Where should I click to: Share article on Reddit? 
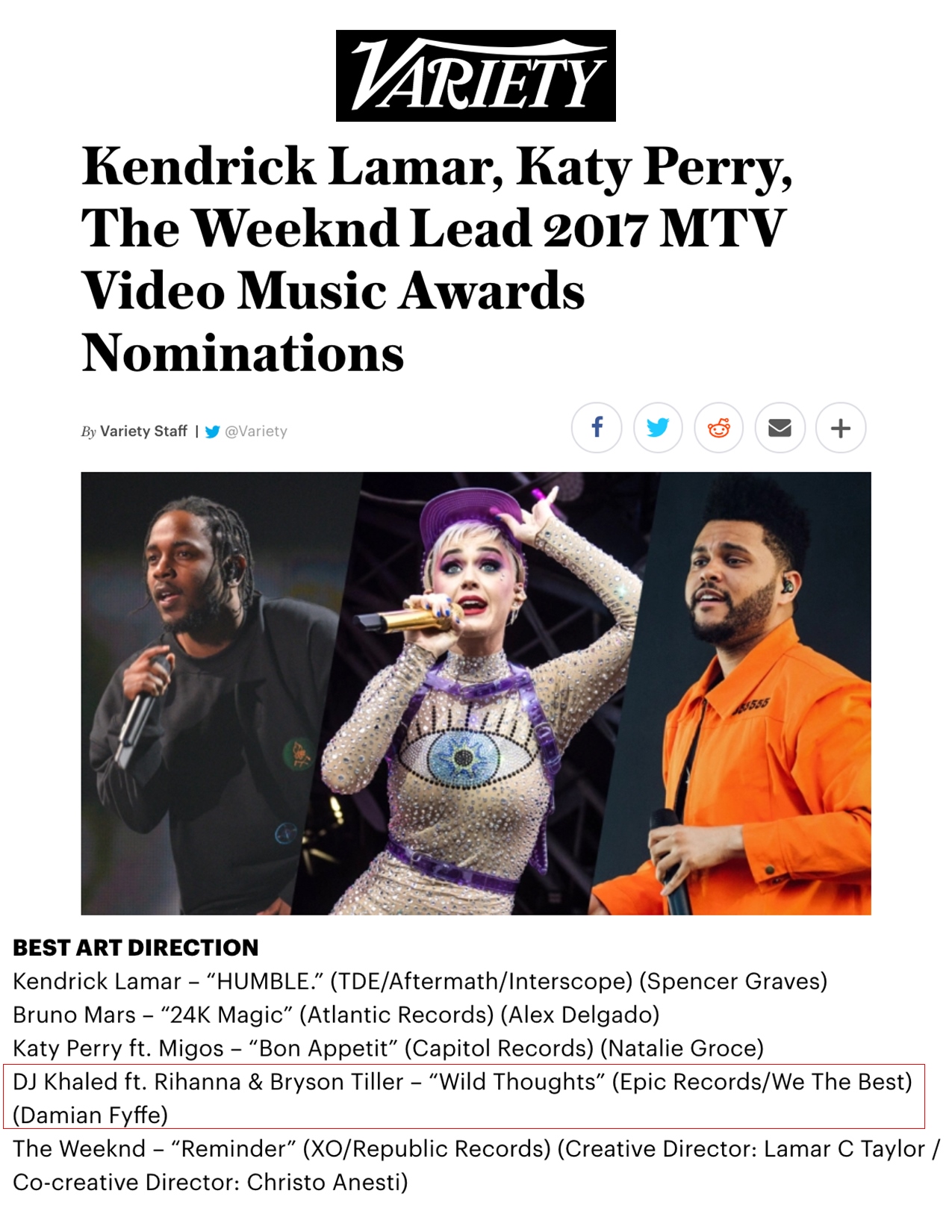[719, 428]
